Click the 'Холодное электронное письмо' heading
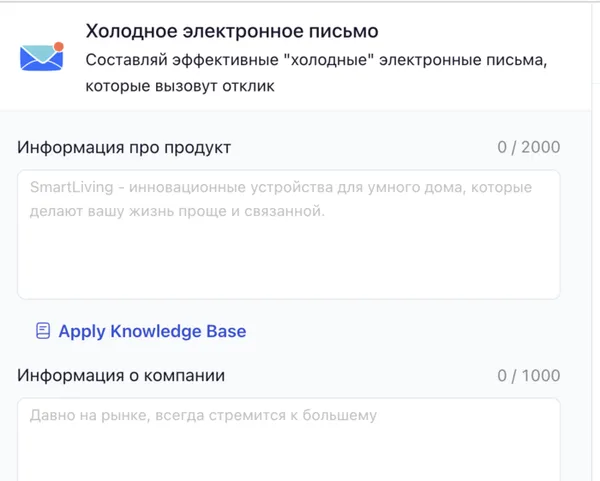 tap(232, 33)
